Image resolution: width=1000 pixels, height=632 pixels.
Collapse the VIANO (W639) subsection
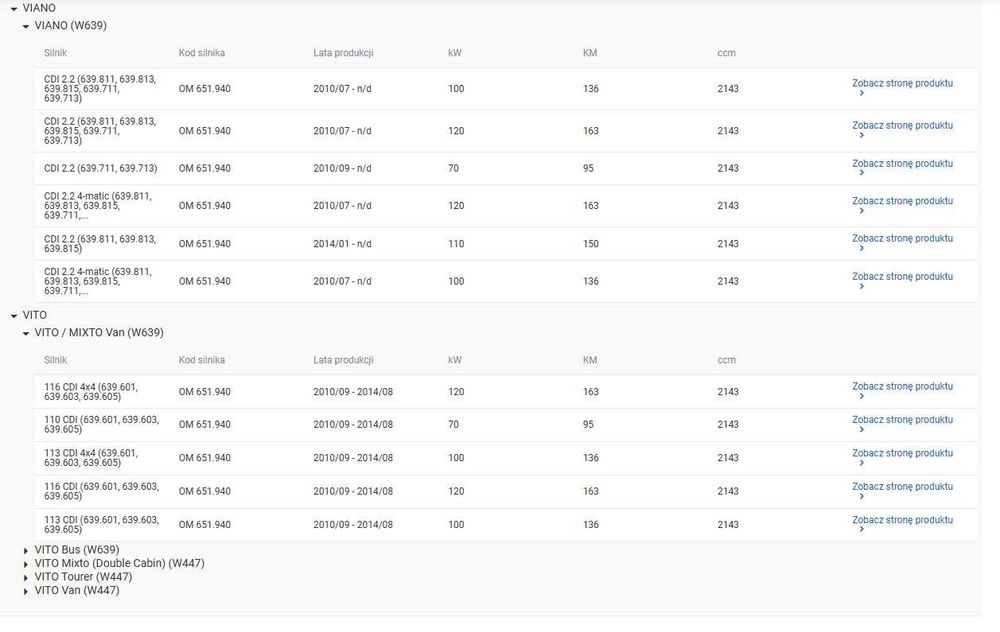pyautogui.click(x=26, y=27)
